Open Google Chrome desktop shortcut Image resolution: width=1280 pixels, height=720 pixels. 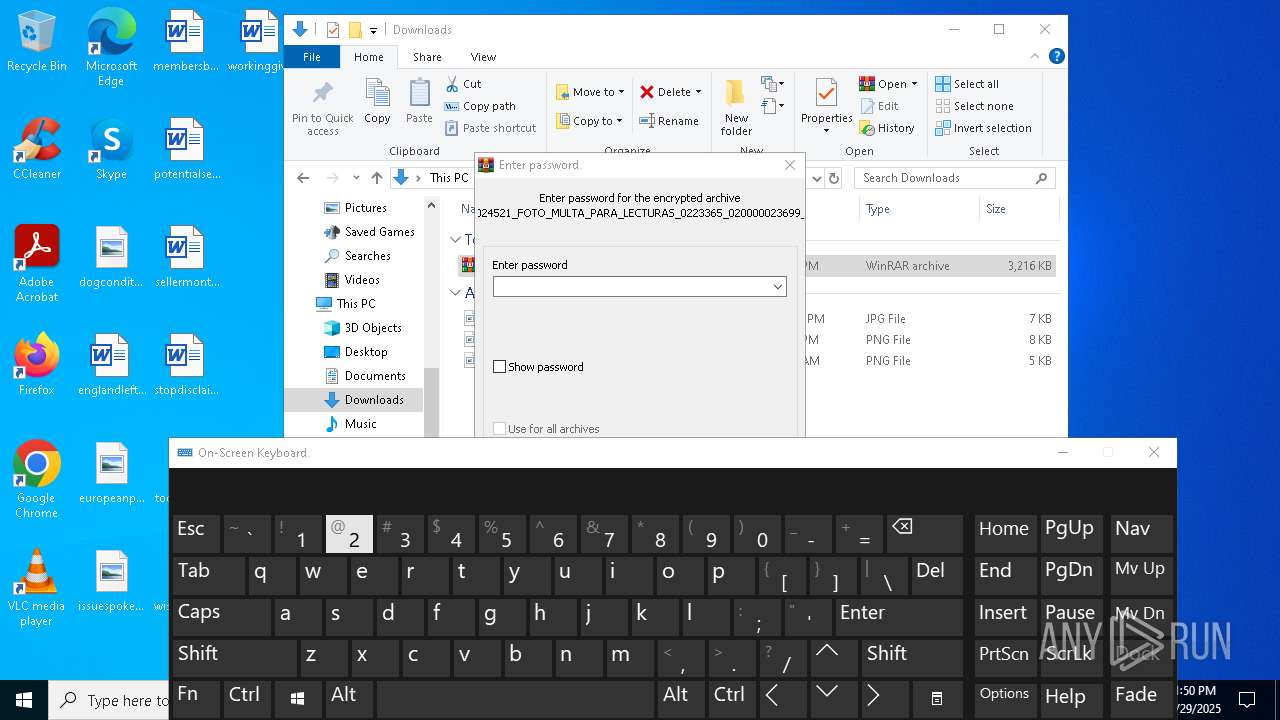37,480
